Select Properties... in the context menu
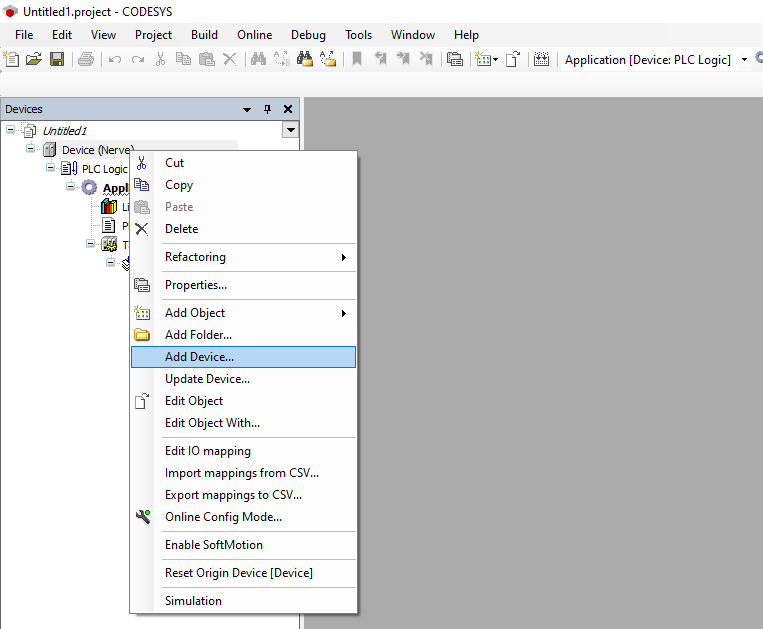Image resolution: width=763 pixels, height=629 pixels. click(195, 285)
